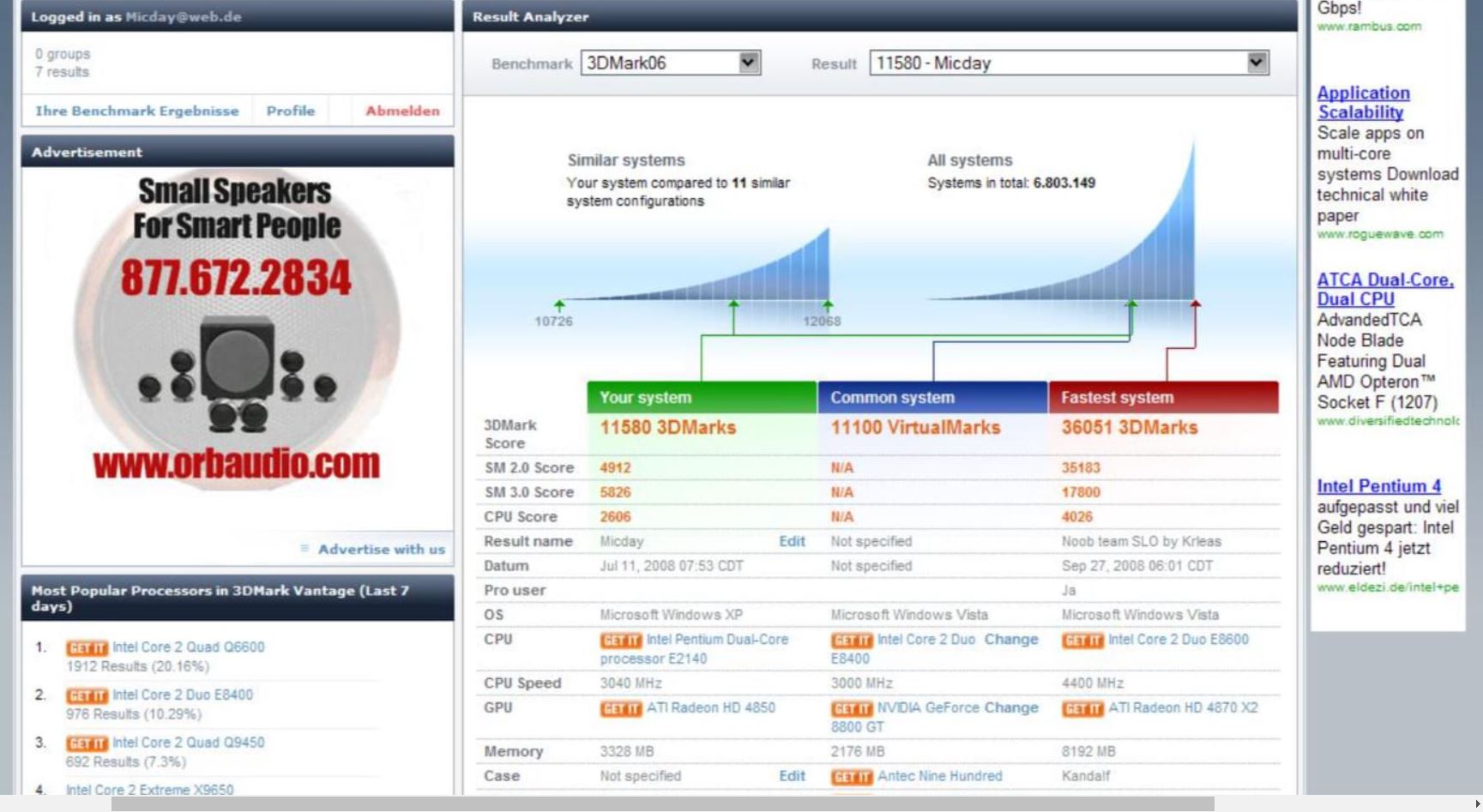Select fastest SM 2.0 Score value 35183
The image size is (1483, 812).
click(1081, 468)
